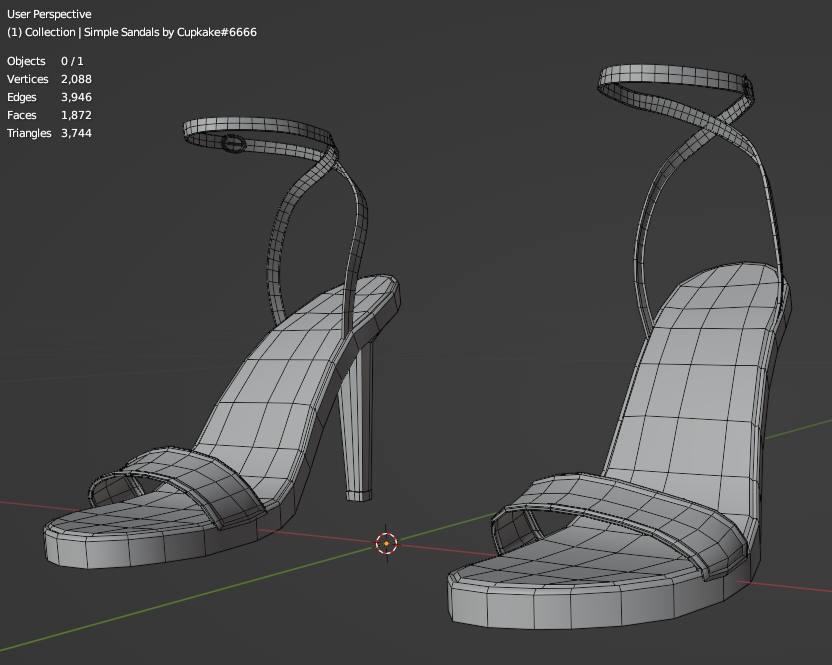
Task: Click the bottom tip of the left heel
Action: pyautogui.click(x=357, y=494)
